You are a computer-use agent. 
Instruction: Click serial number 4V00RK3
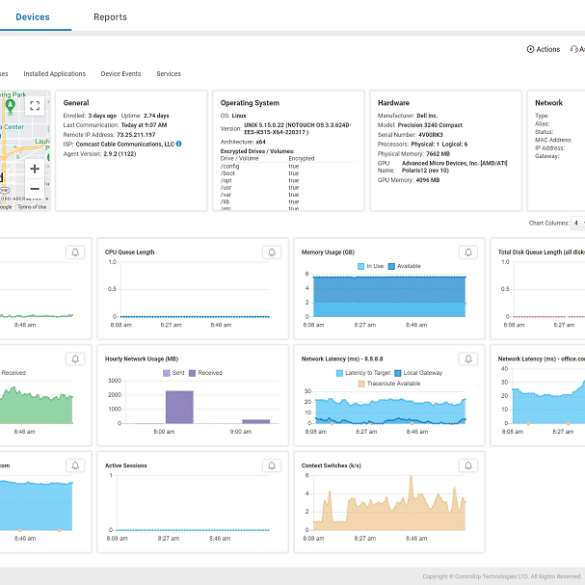coord(431,135)
